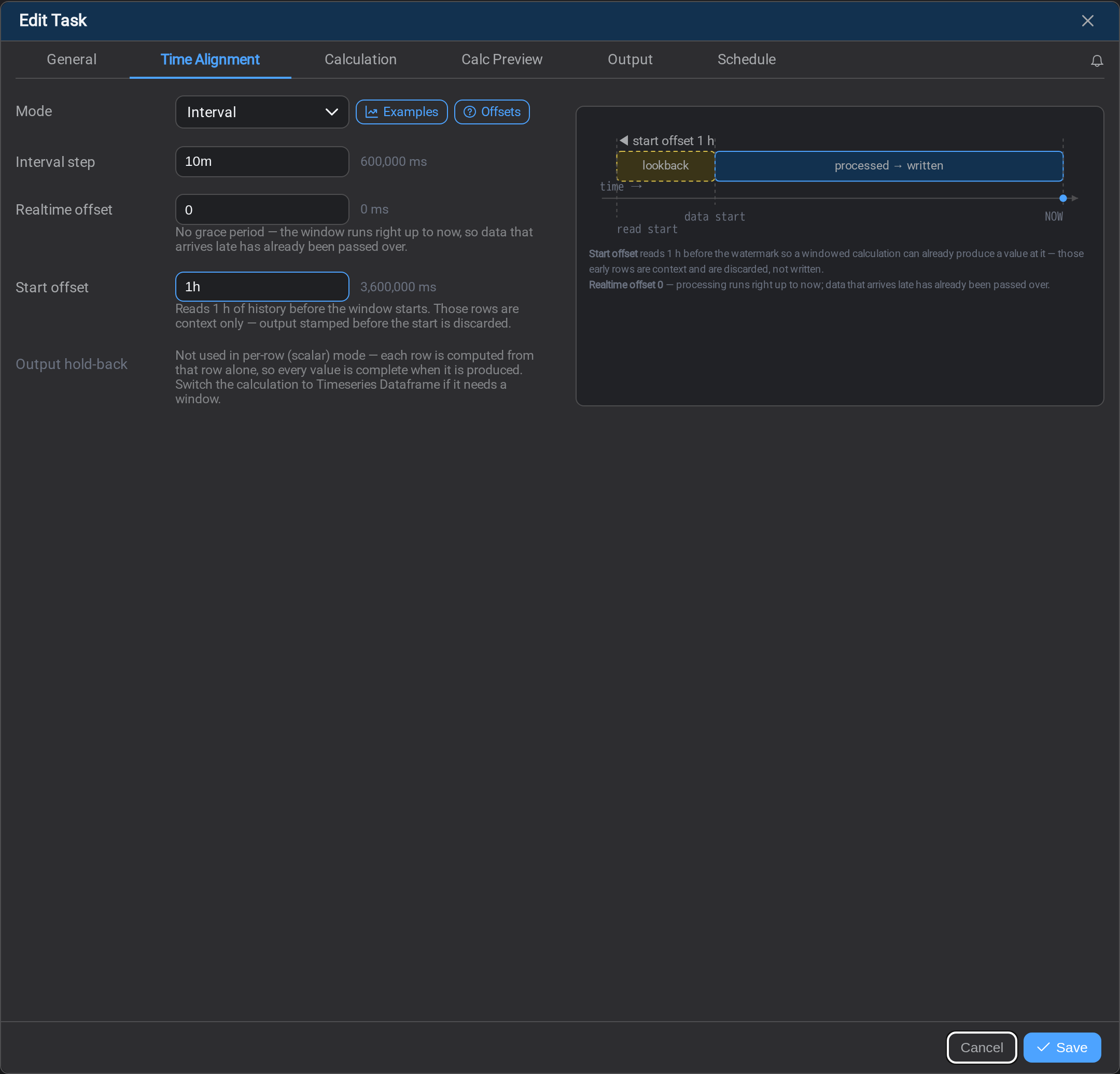Click into the Start offset field
Screen dimensions: 1120x1074
[x=262, y=287]
